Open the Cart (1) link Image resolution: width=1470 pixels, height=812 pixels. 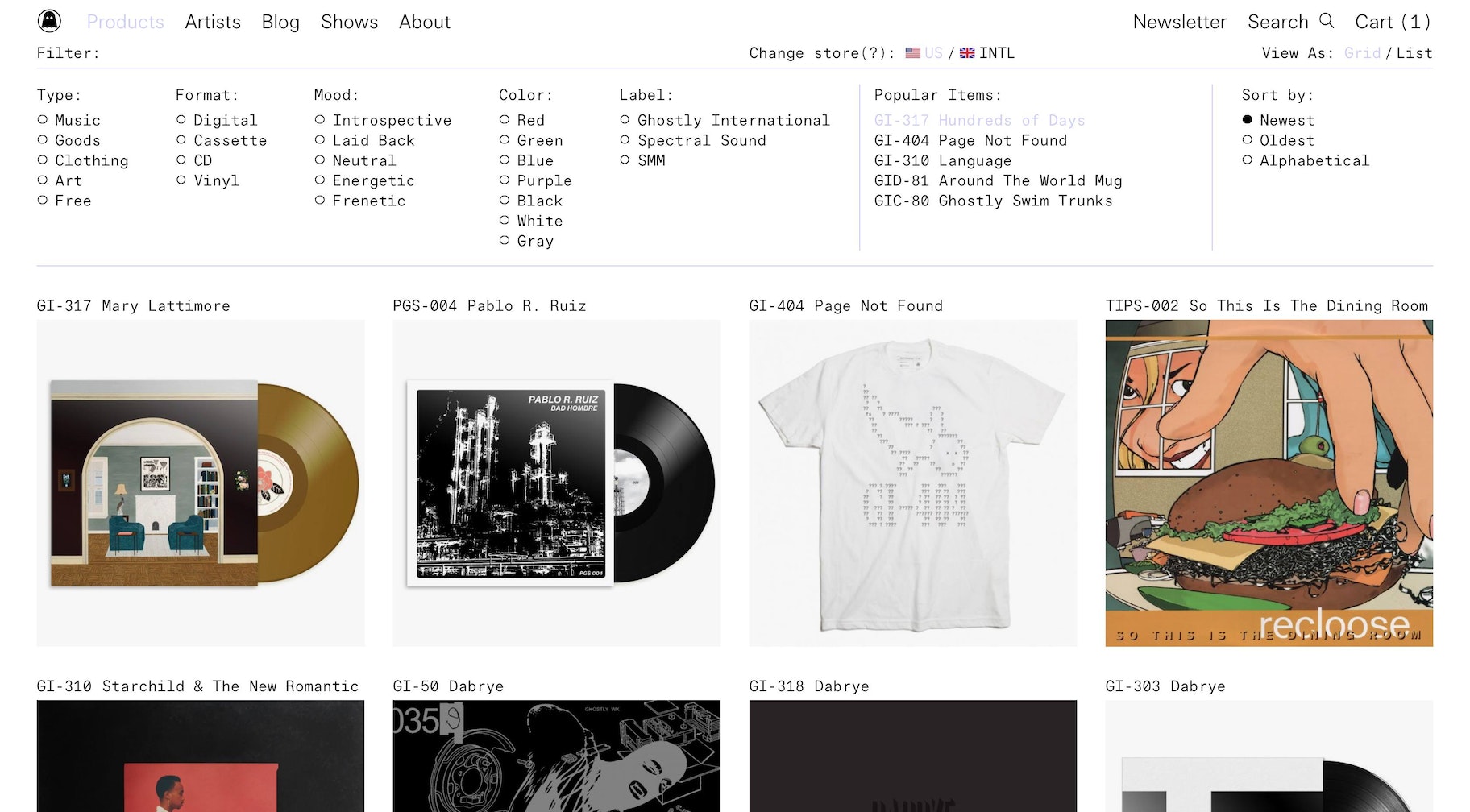point(1393,22)
